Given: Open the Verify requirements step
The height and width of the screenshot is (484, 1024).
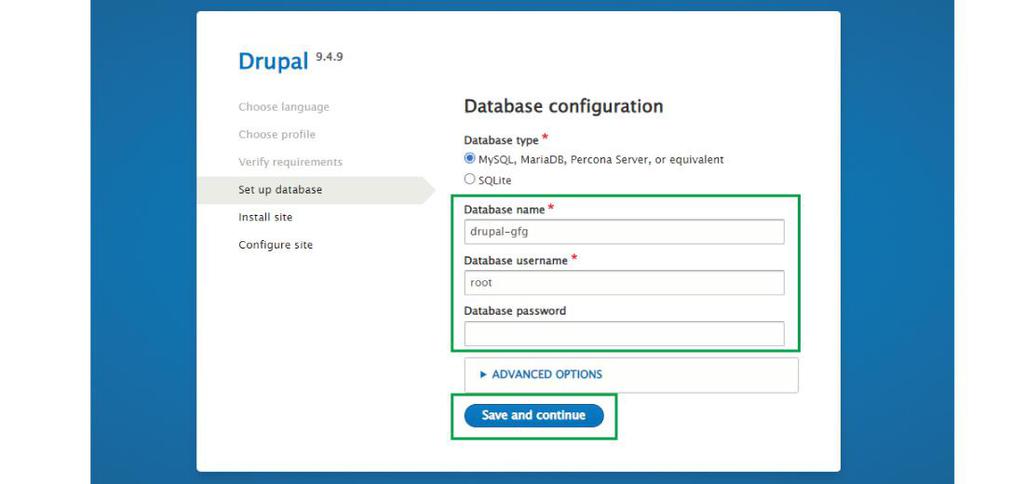Looking at the screenshot, I should [290, 162].
